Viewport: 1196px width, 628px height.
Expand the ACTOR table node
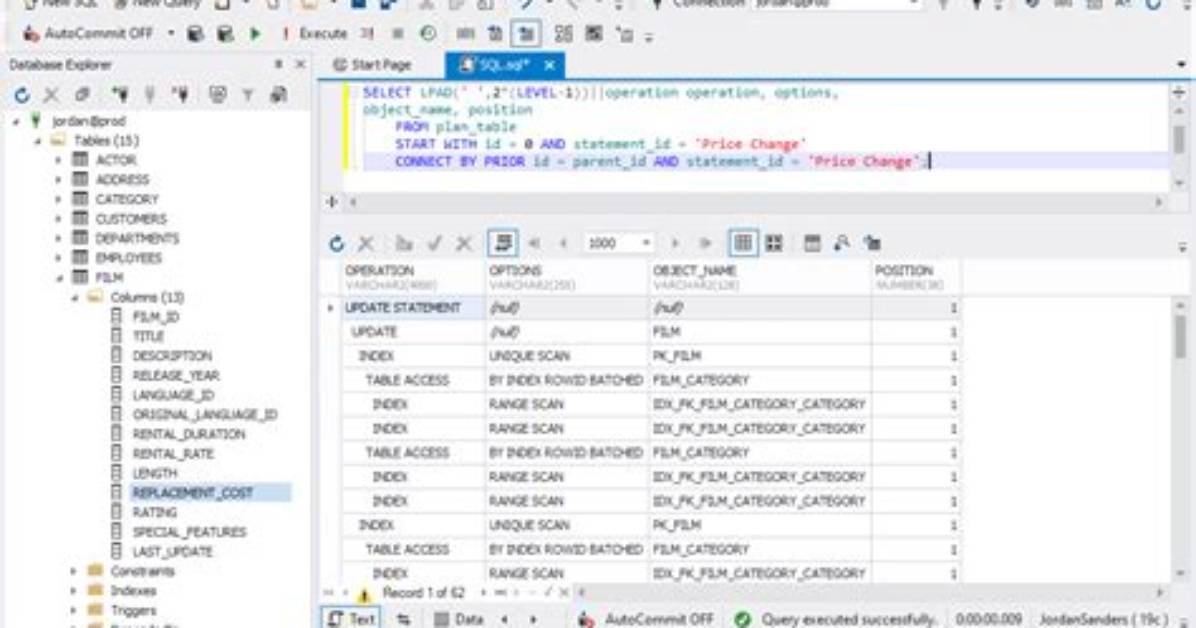click(59, 160)
